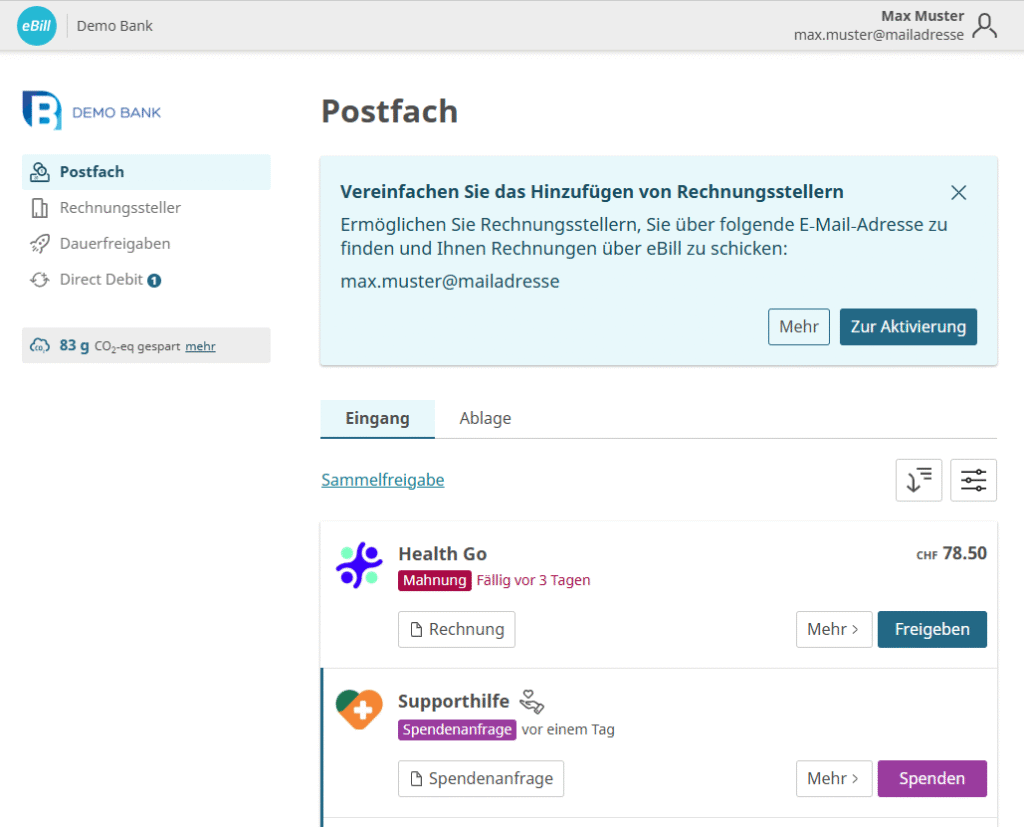
Task: Click the Direct Debit notification badge
Action: [154, 280]
